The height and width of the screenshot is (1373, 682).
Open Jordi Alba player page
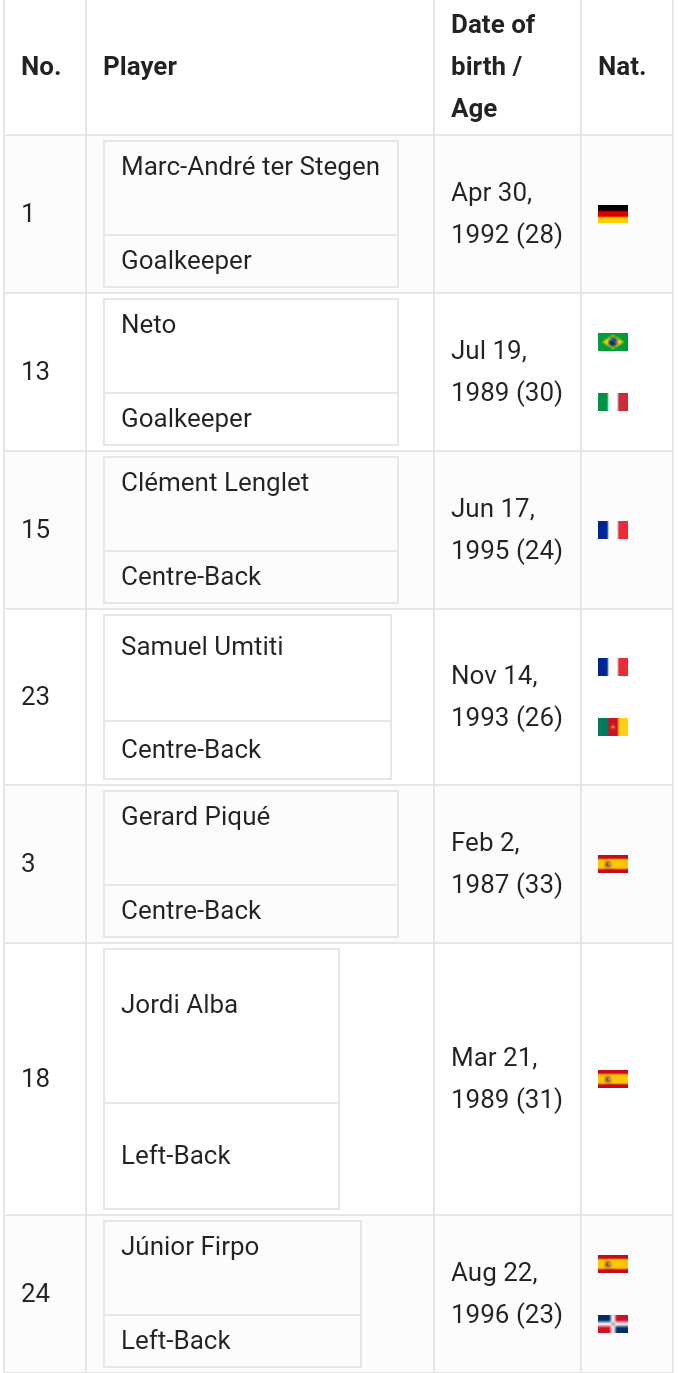(179, 1004)
